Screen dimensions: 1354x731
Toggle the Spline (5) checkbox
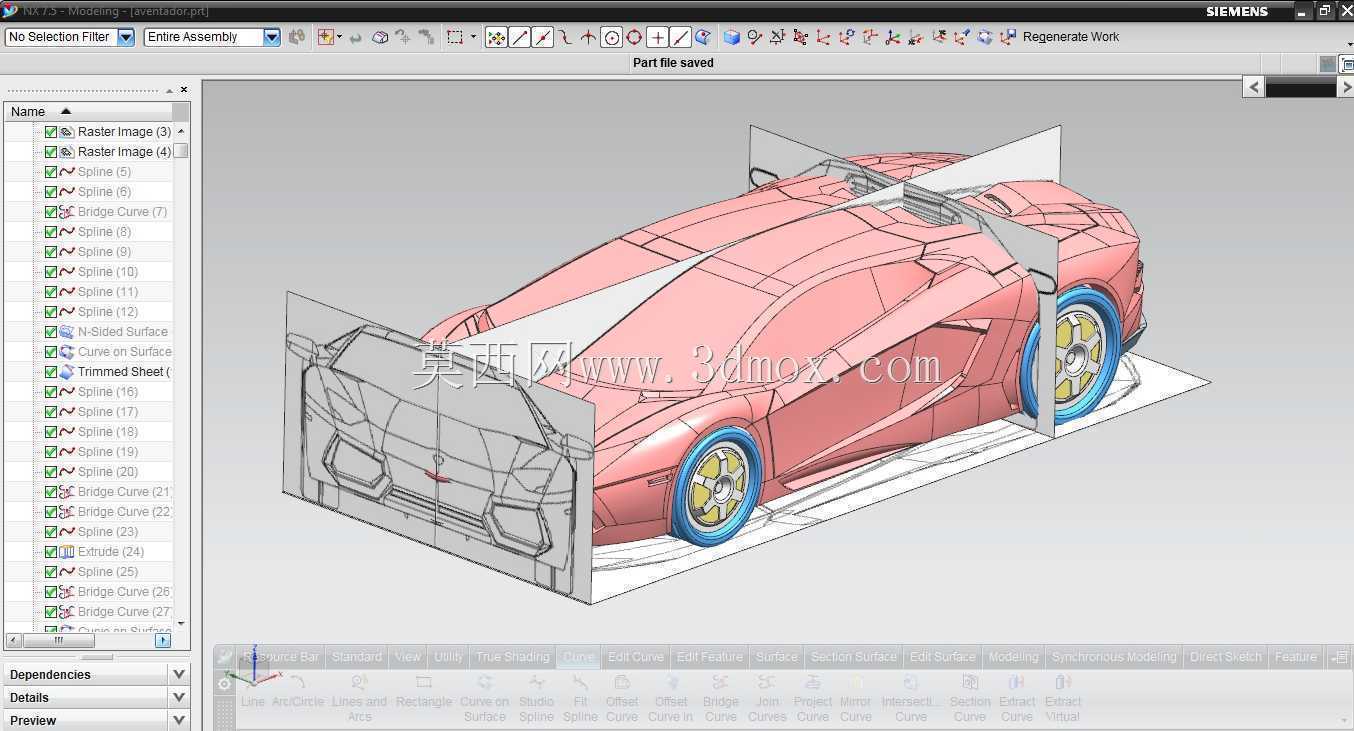click(x=51, y=172)
